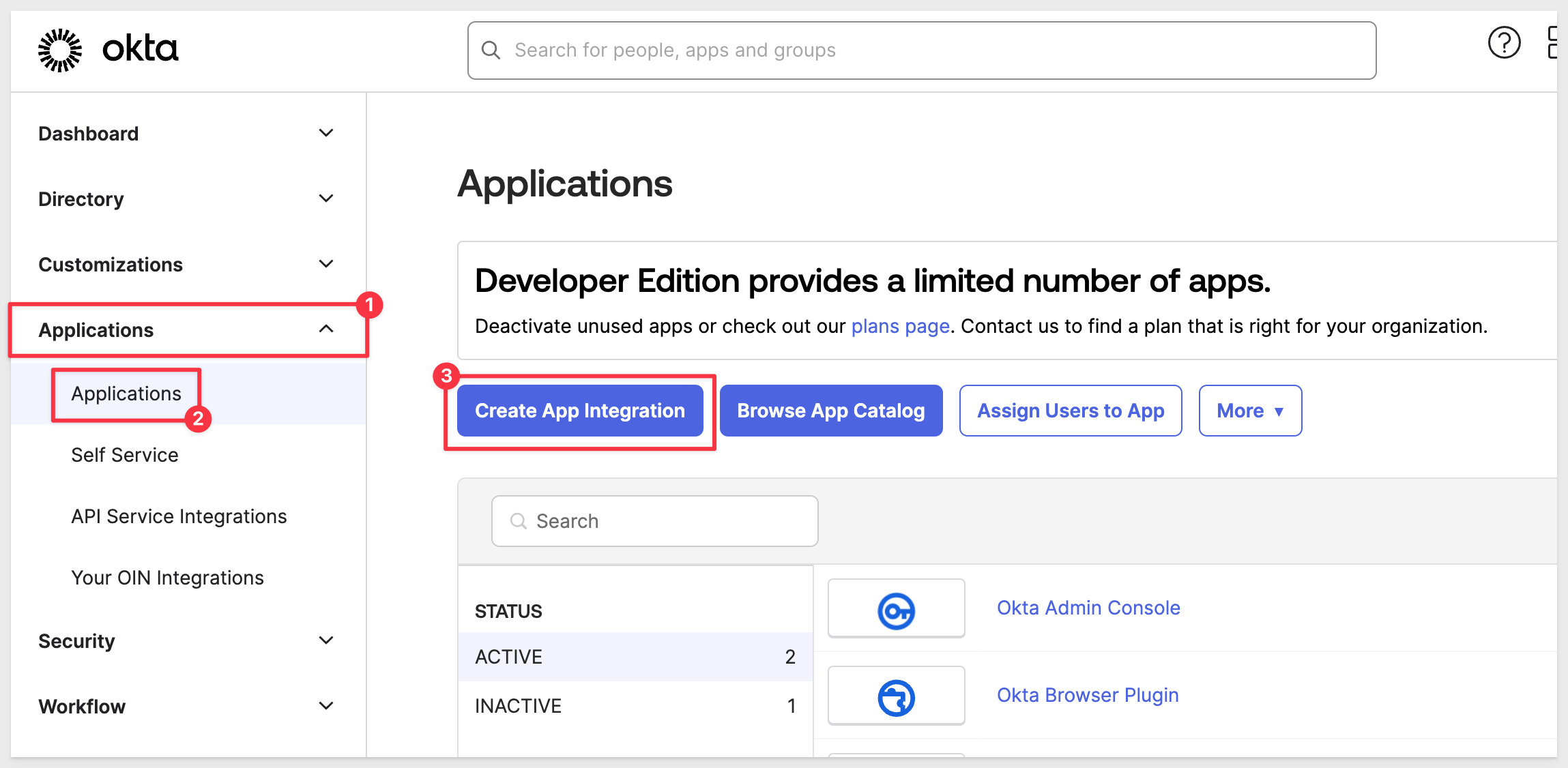Open the plans page link

(900, 326)
